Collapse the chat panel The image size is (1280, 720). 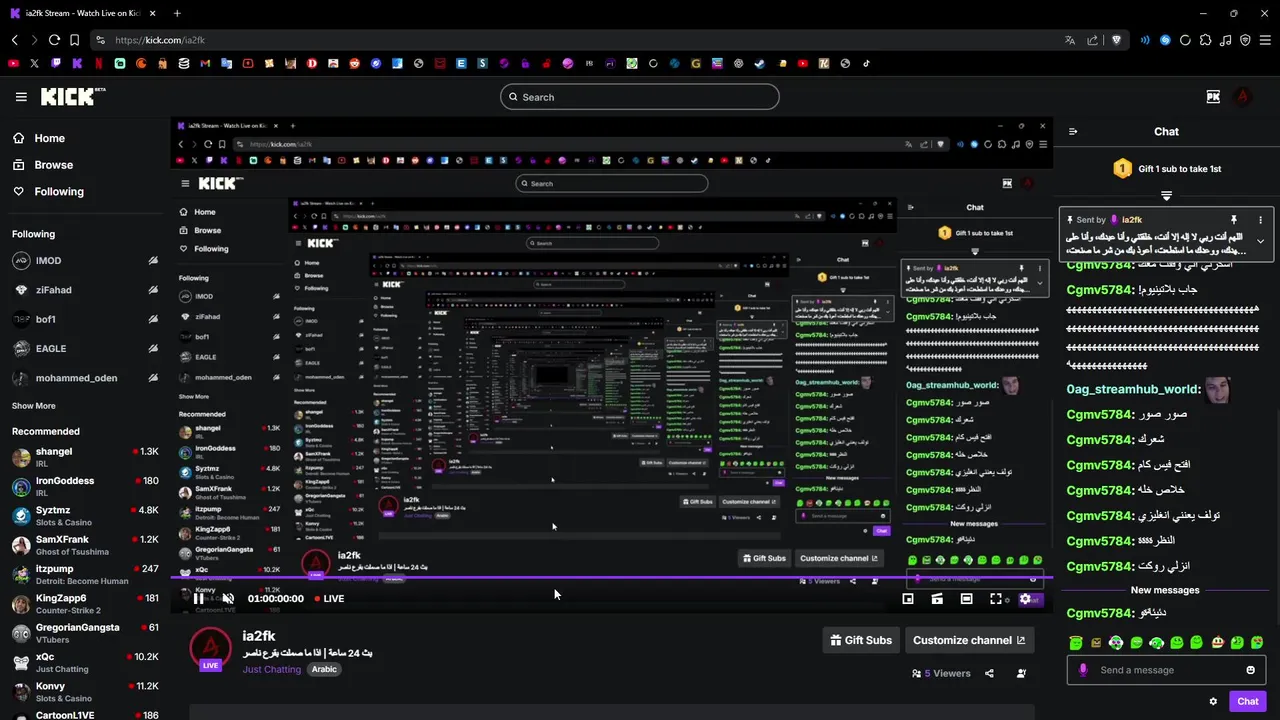pos(1073,131)
